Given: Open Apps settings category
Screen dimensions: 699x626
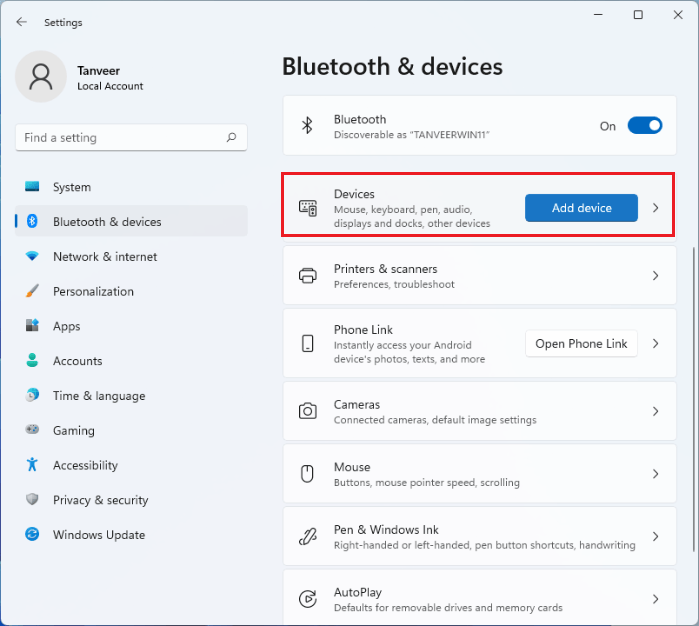Looking at the screenshot, I should pyautogui.click(x=131, y=326).
